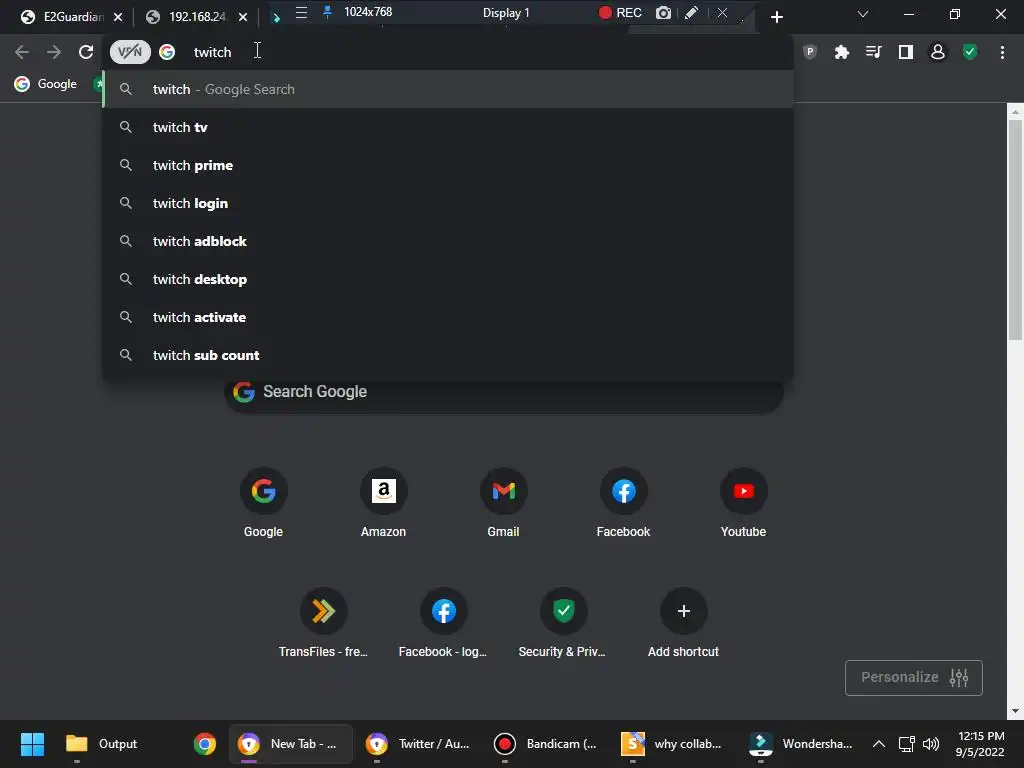Viewport: 1024px width, 768px height.
Task: Close the E2Guardian tab
Action: (118, 17)
